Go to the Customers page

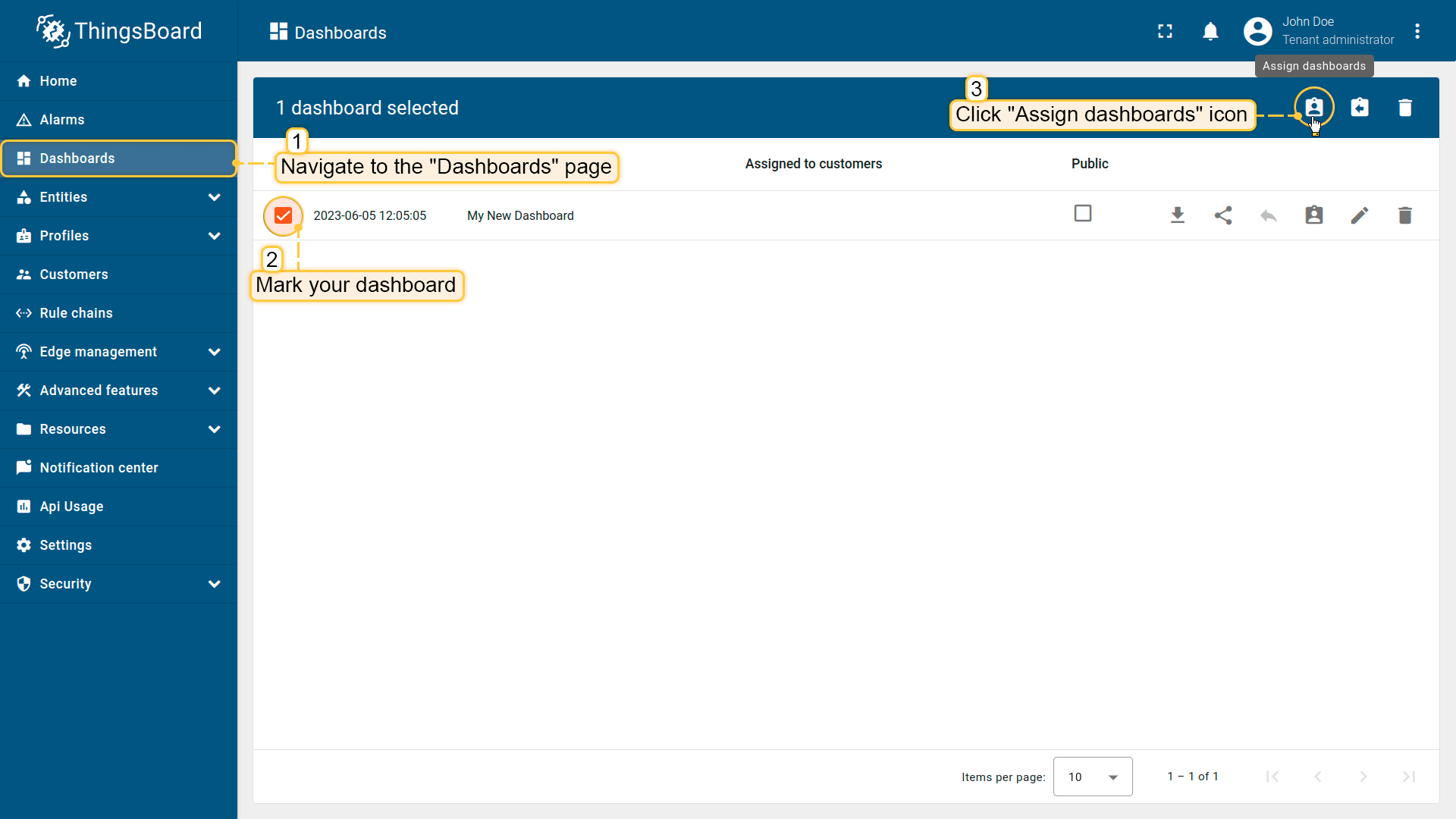click(x=74, y=274)
